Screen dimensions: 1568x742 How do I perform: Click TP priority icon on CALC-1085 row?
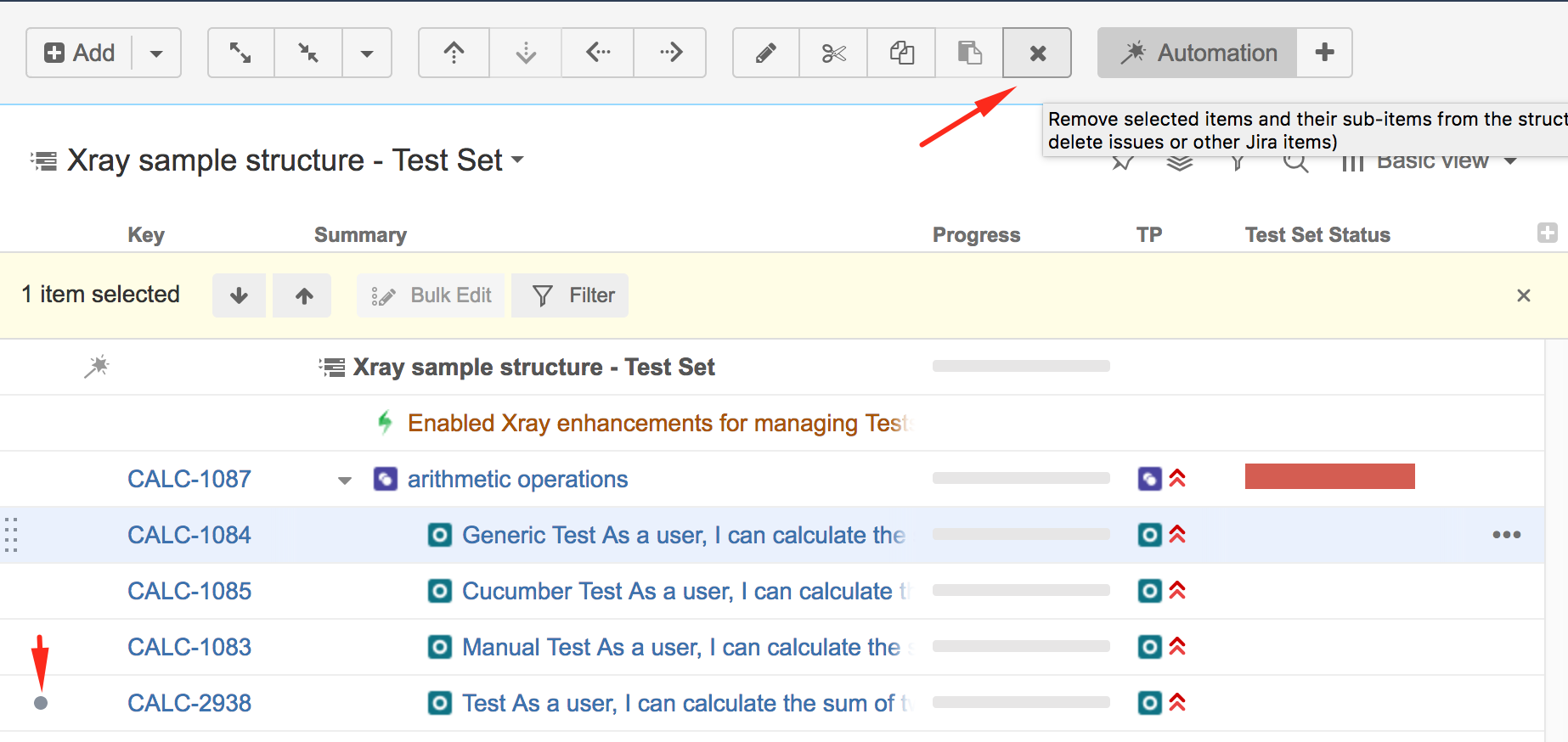[1177, 591]
